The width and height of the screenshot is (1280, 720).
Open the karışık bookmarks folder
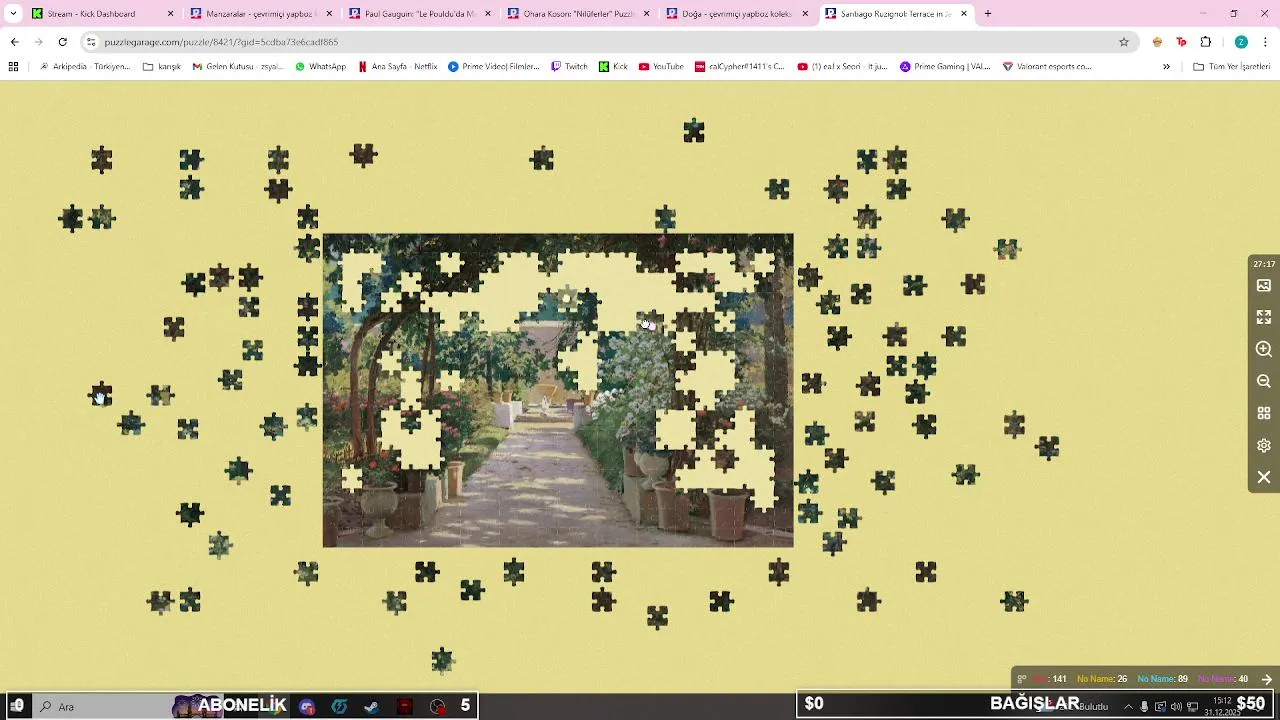click(x=162, y=66)
